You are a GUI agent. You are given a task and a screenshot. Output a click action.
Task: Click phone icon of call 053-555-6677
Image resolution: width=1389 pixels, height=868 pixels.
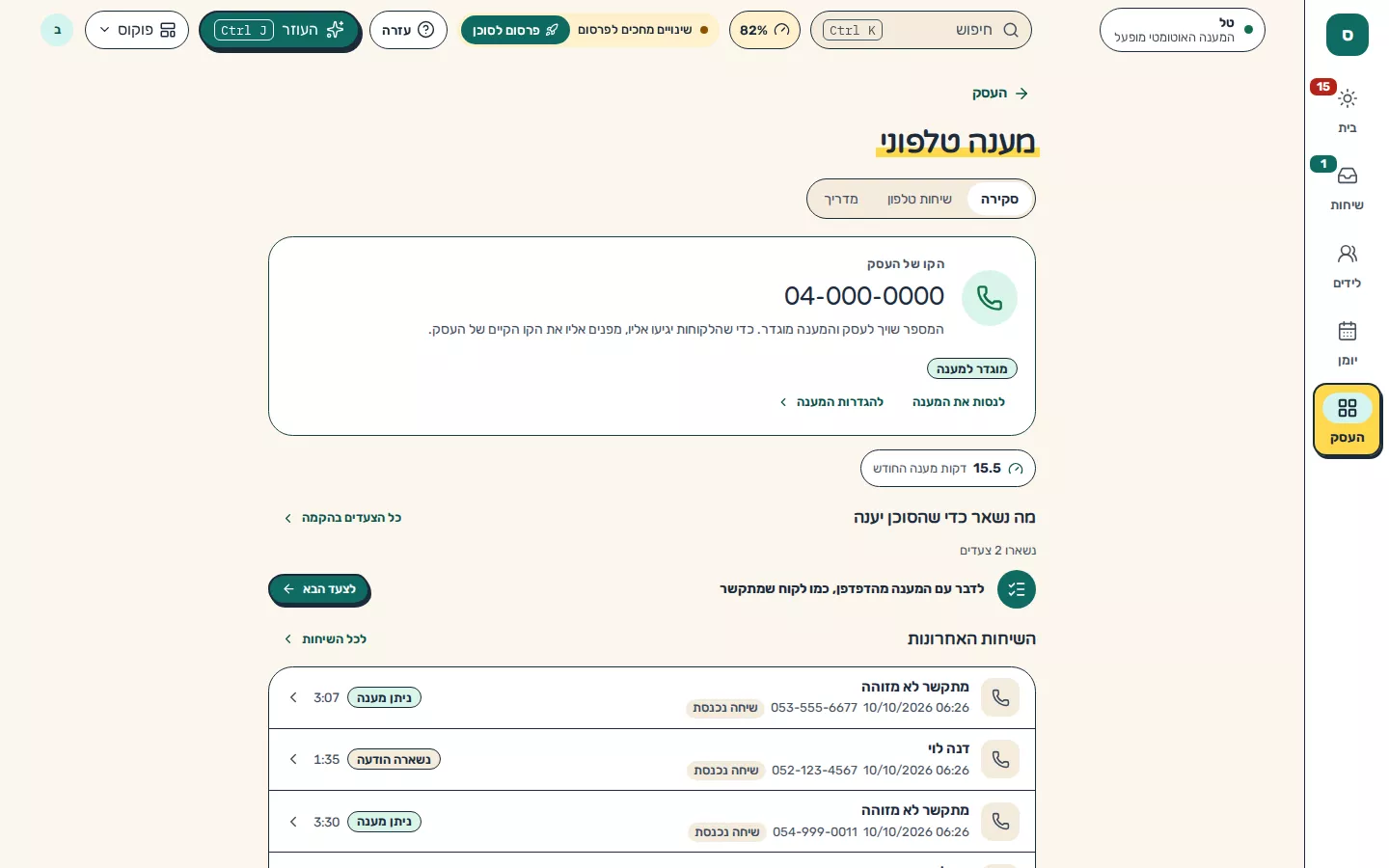coord(1000,697)
